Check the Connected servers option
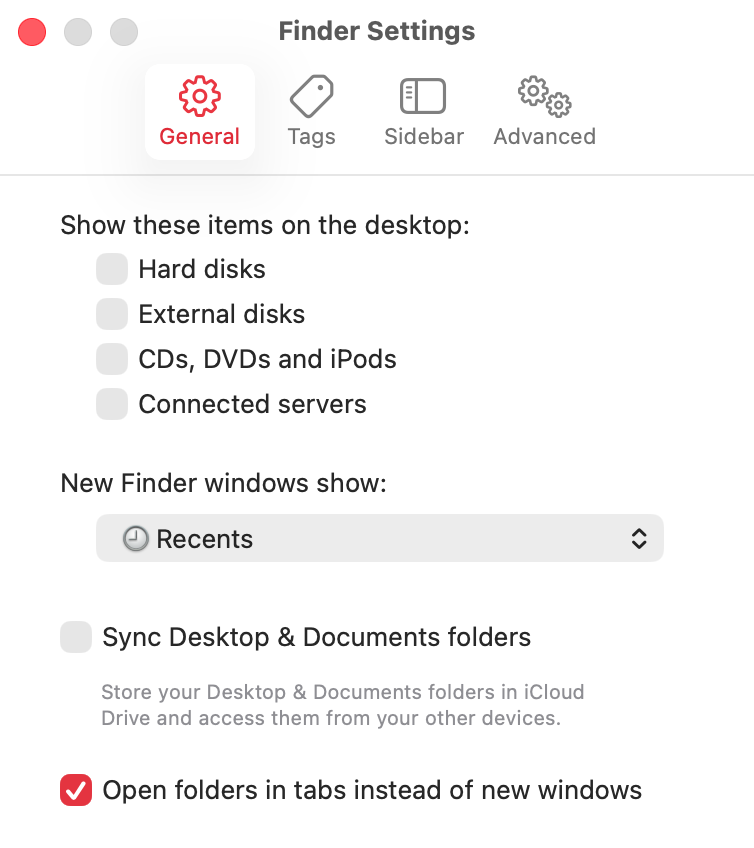 112,404
